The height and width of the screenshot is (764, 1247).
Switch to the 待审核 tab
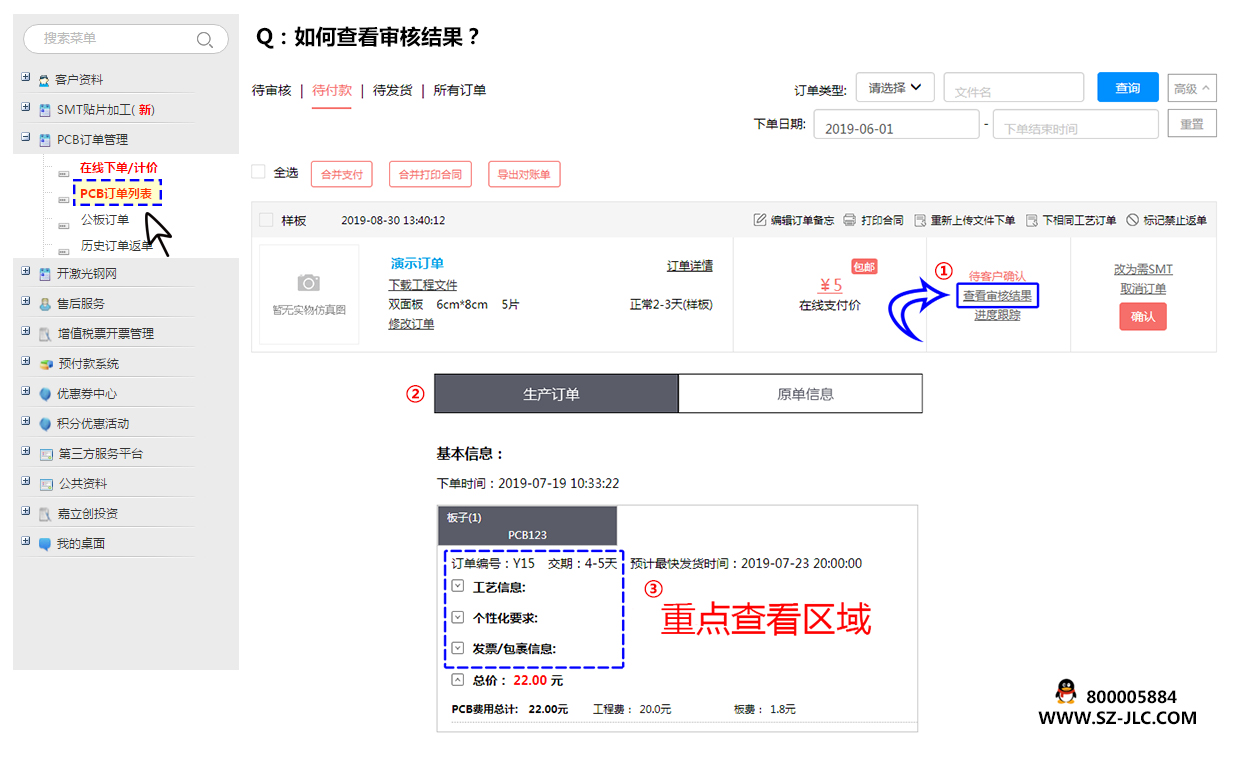click(x=271, y=90)
